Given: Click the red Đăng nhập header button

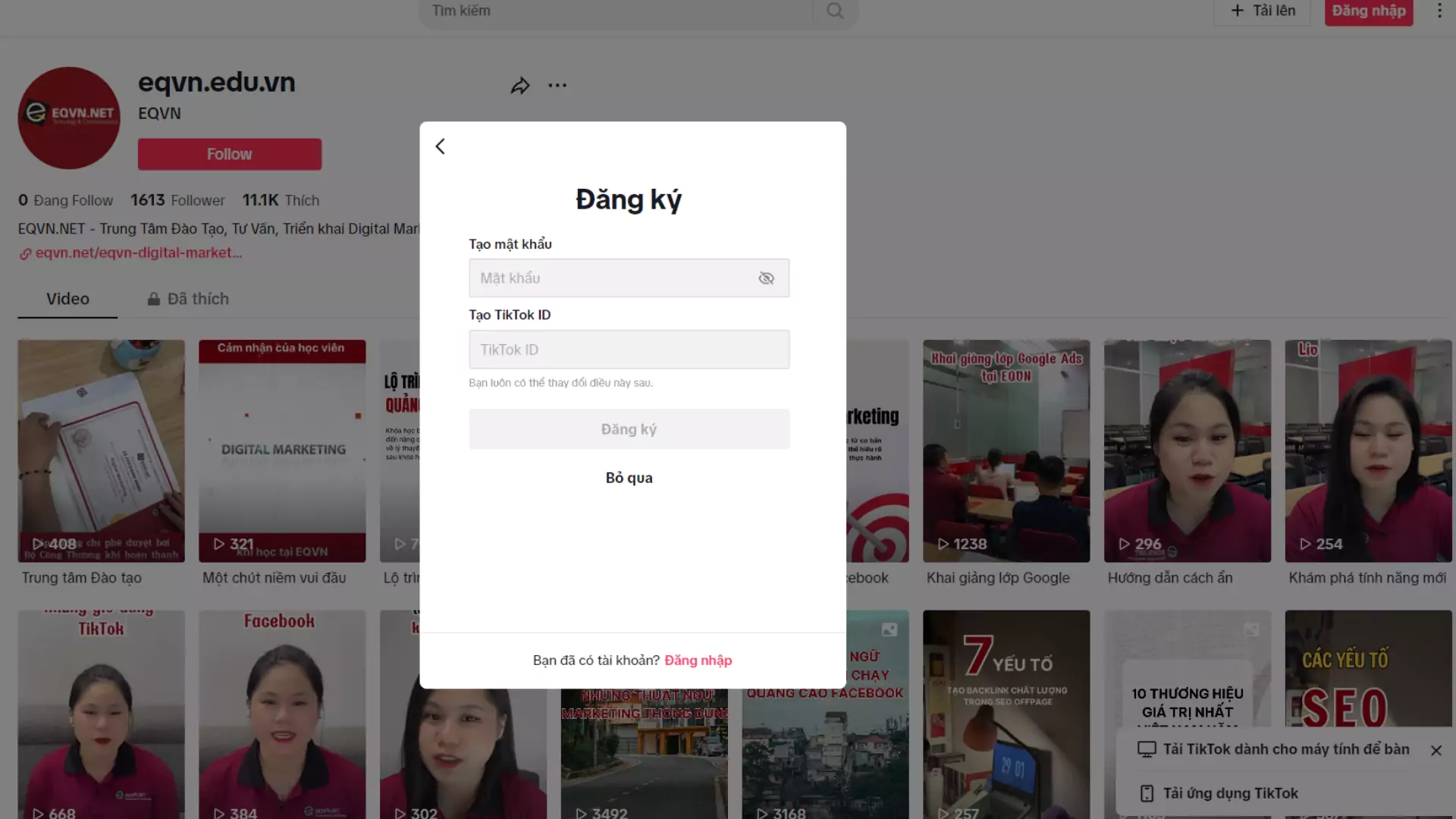Looking at the screenshot, I should (1368, 11).
